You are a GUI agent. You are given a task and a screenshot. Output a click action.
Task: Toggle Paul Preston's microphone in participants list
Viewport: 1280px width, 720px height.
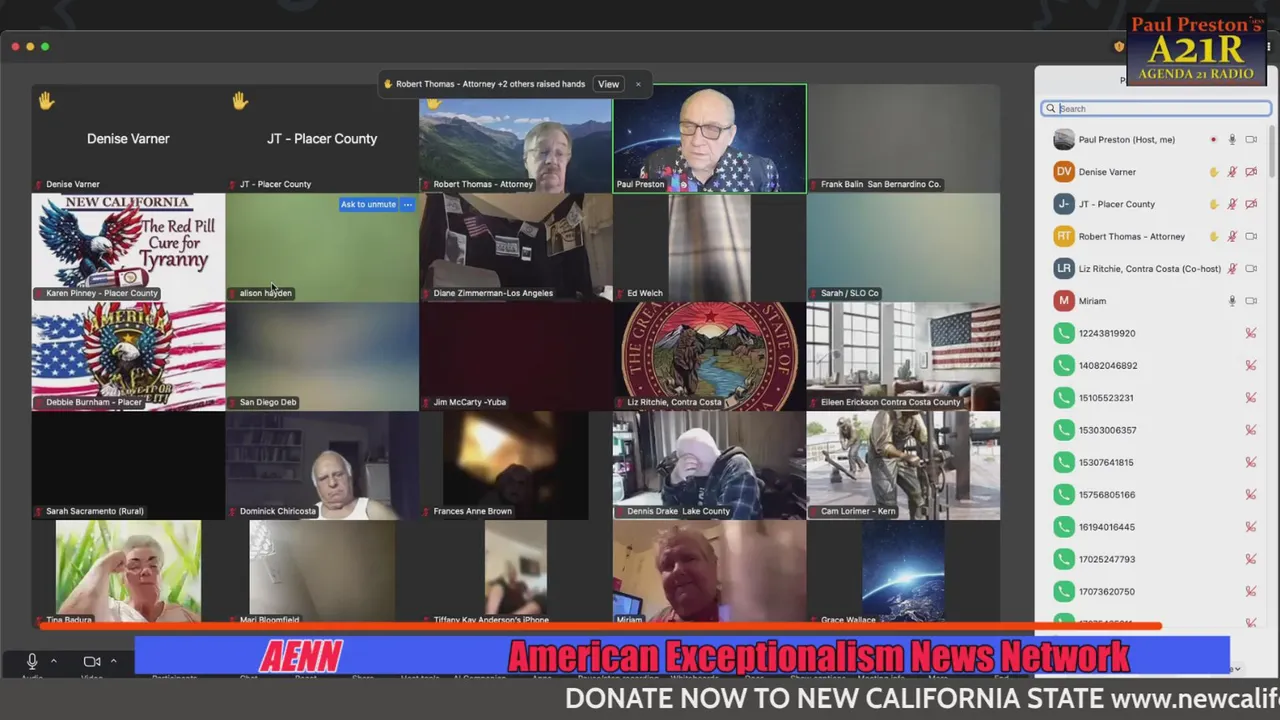pyautogui.click(x=1232, y=140)
